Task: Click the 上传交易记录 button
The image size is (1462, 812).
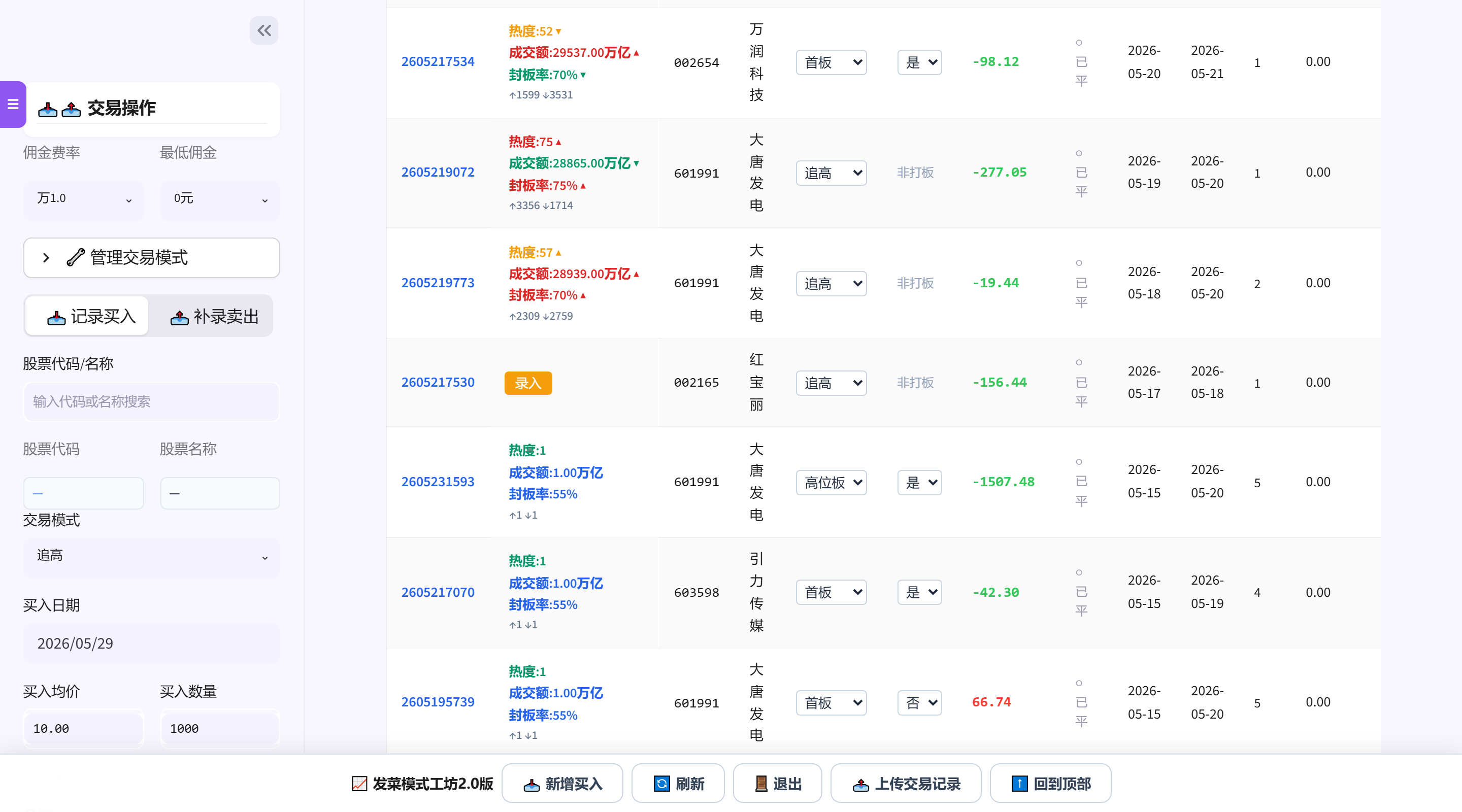Action: click(906, 784)
